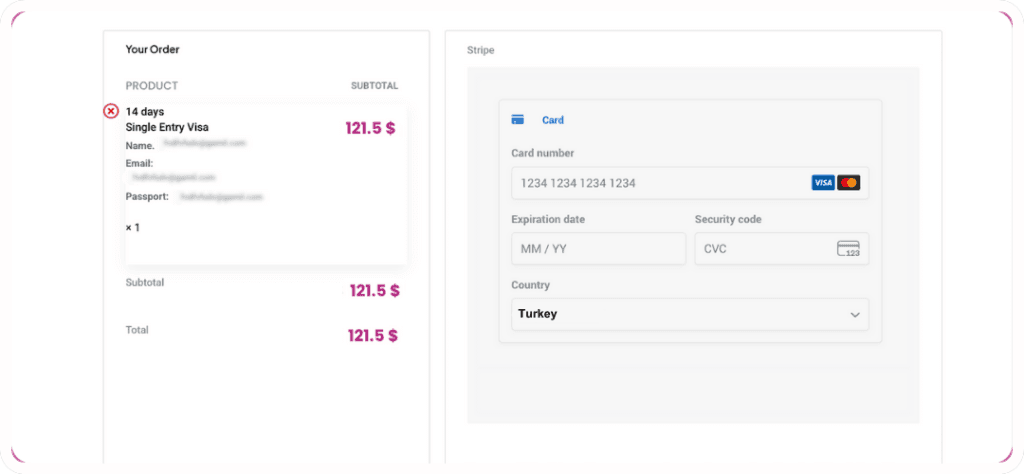This screenshot has width=1024, height=474.
Task: Click the CVC card hint icon
Action: click(848, 249)
